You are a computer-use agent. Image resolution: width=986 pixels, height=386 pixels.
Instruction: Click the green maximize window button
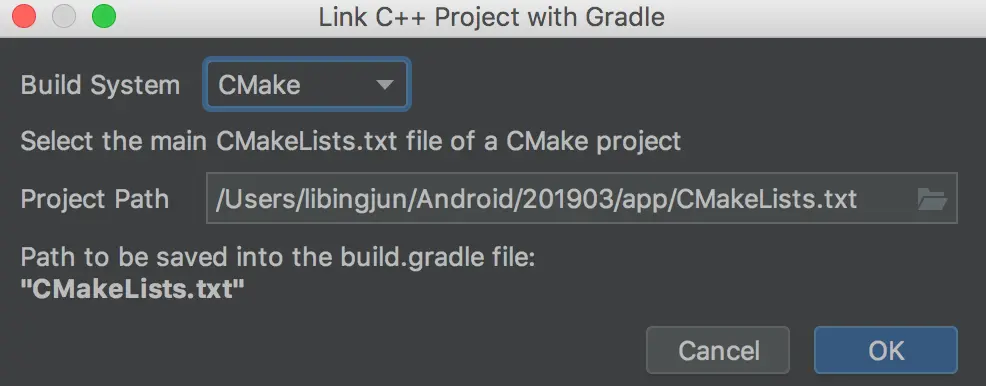(104, 17)
